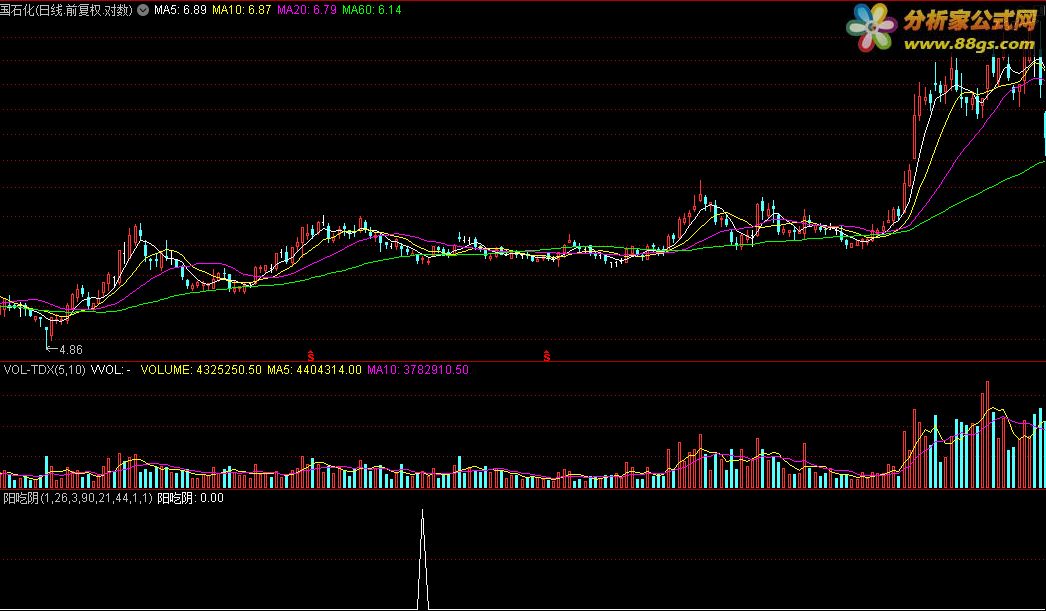Click the 阳吃阴(1,26,3,90,21,44,1,1) indicator name
The width and height of the screenshot is (1046, 611).
tap(77, 498)
